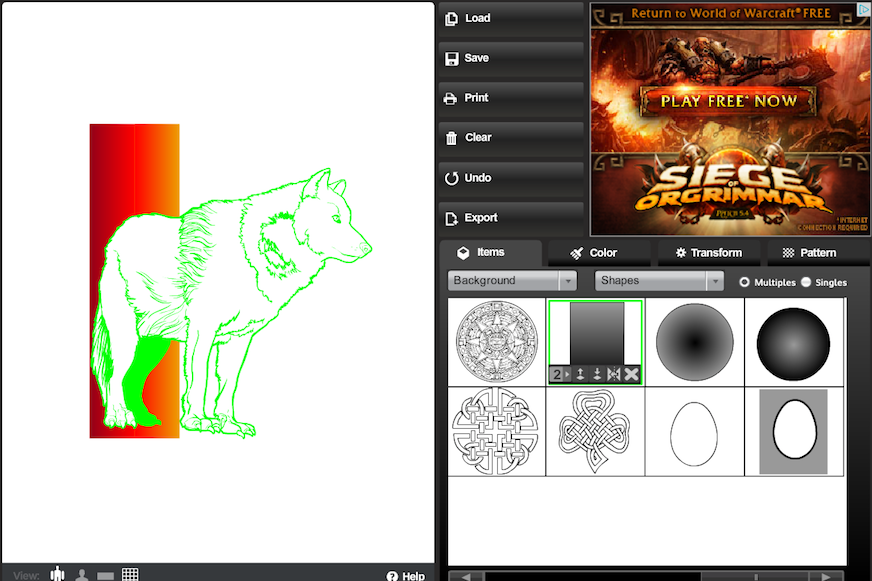Open Help at the bottom bar
This screenshot has height=581, width=872.
click(406, 575)
